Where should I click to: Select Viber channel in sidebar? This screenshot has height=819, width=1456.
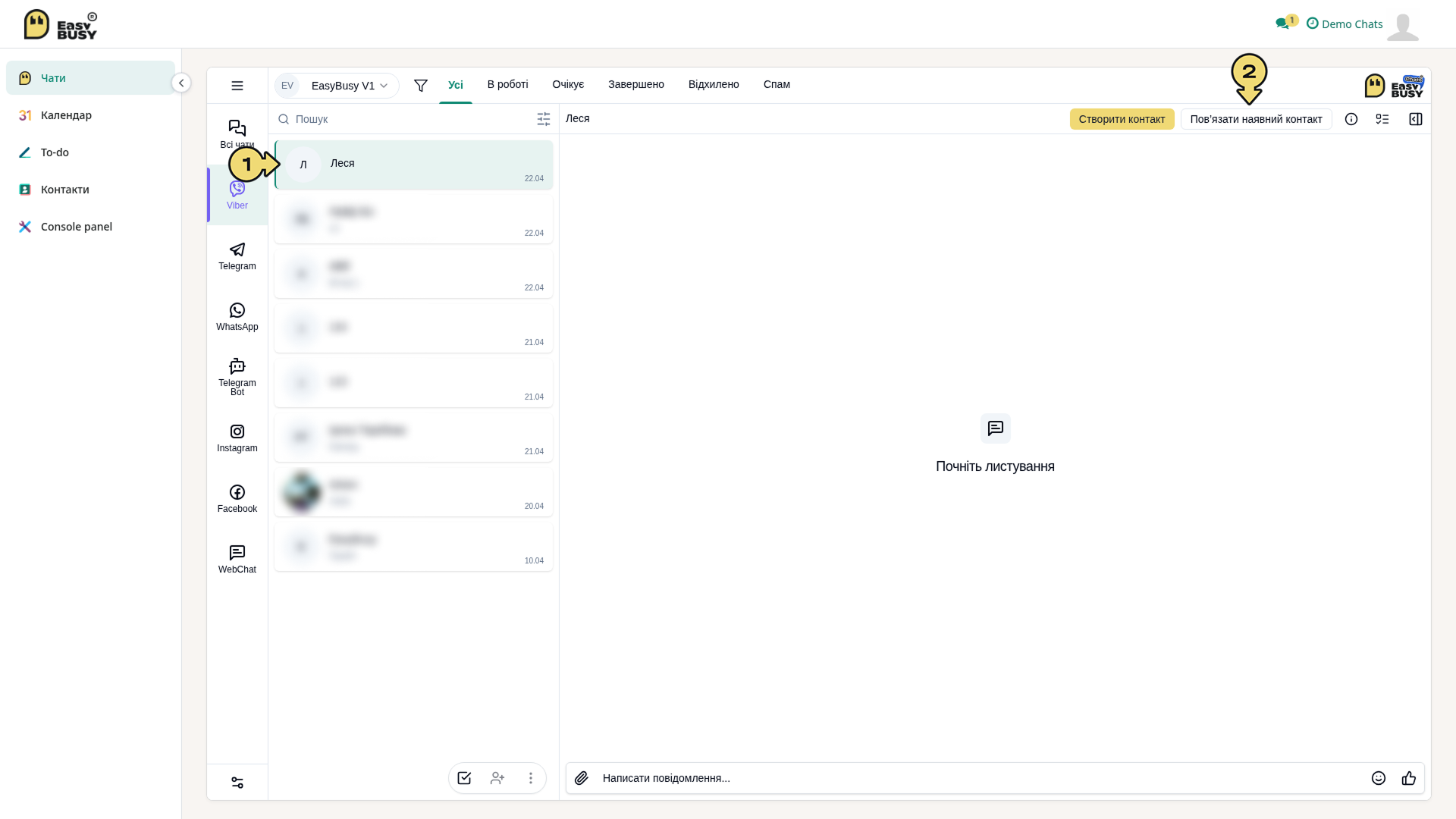click(237, 195)
